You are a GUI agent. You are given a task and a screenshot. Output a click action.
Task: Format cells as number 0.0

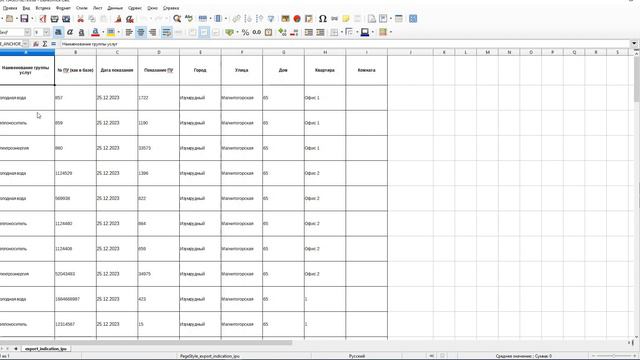(x=257, y=32)
